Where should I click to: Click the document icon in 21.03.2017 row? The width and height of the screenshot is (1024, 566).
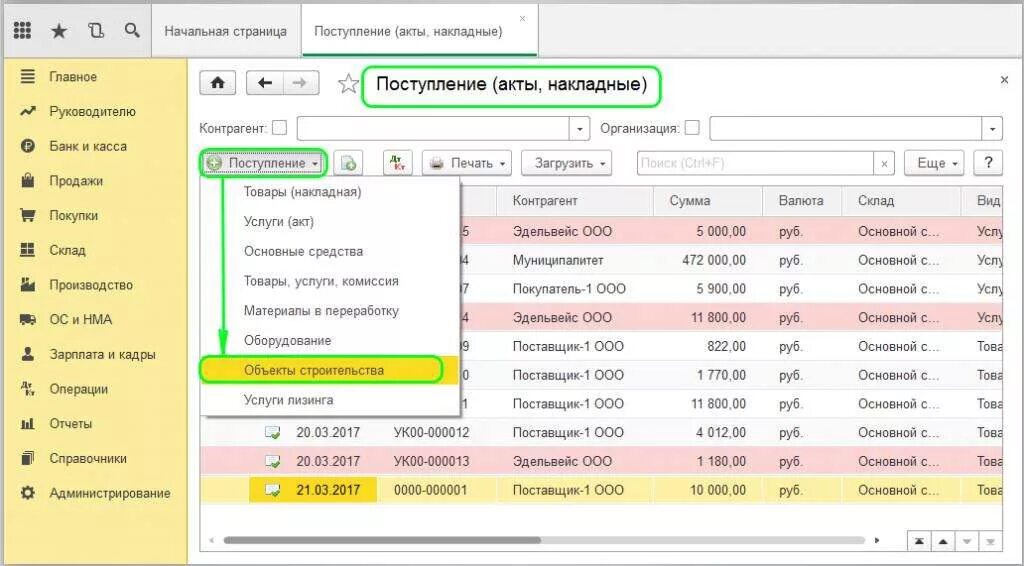272,490
